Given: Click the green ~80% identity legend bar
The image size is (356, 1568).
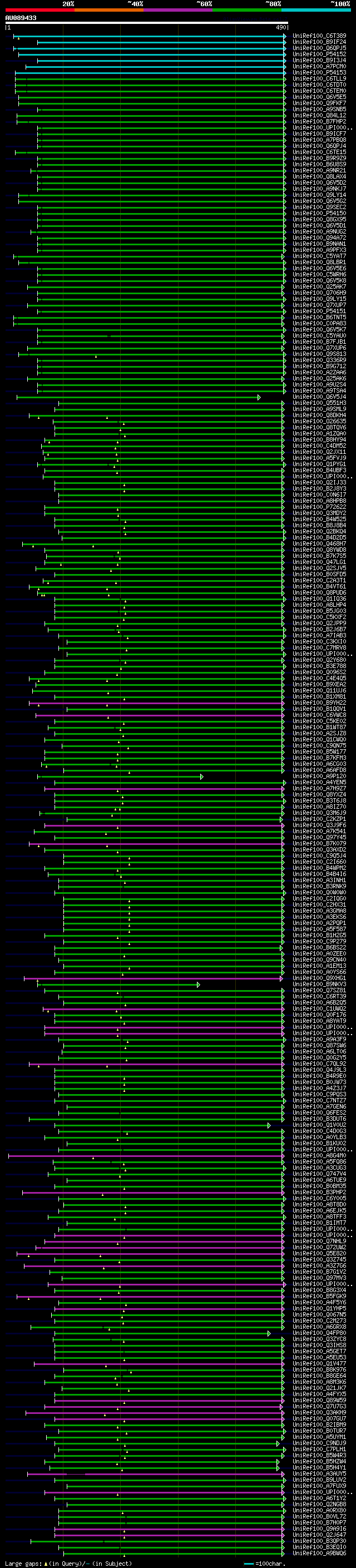Looking at the screenshot, I should pos(247,10).
